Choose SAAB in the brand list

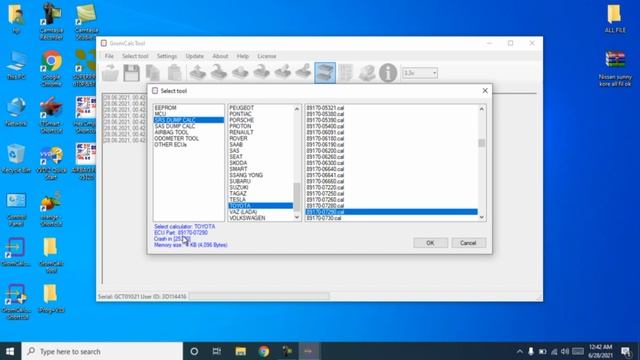(260, 144)
